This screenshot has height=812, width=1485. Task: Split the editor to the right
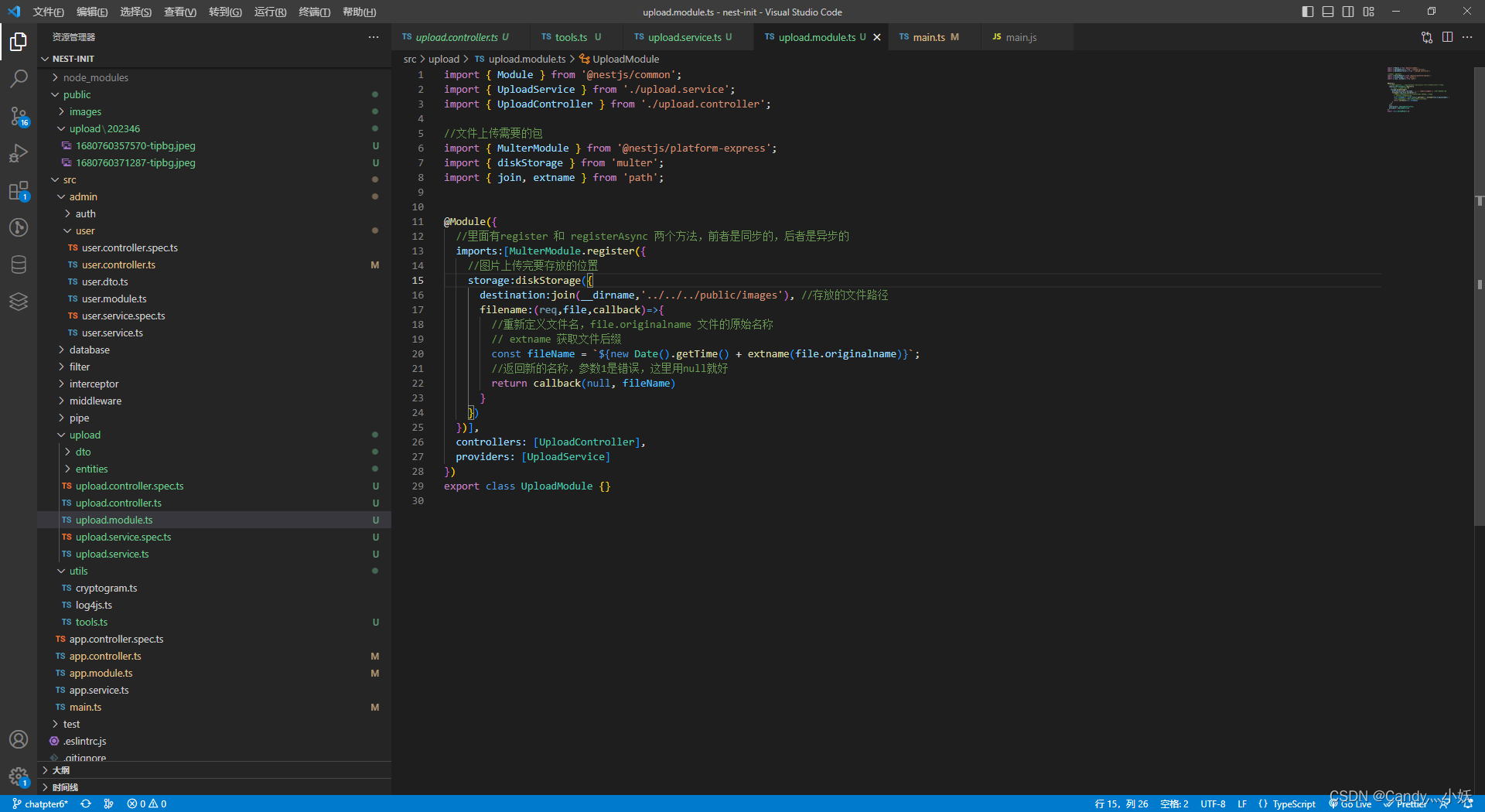[x=1447, y=37]
